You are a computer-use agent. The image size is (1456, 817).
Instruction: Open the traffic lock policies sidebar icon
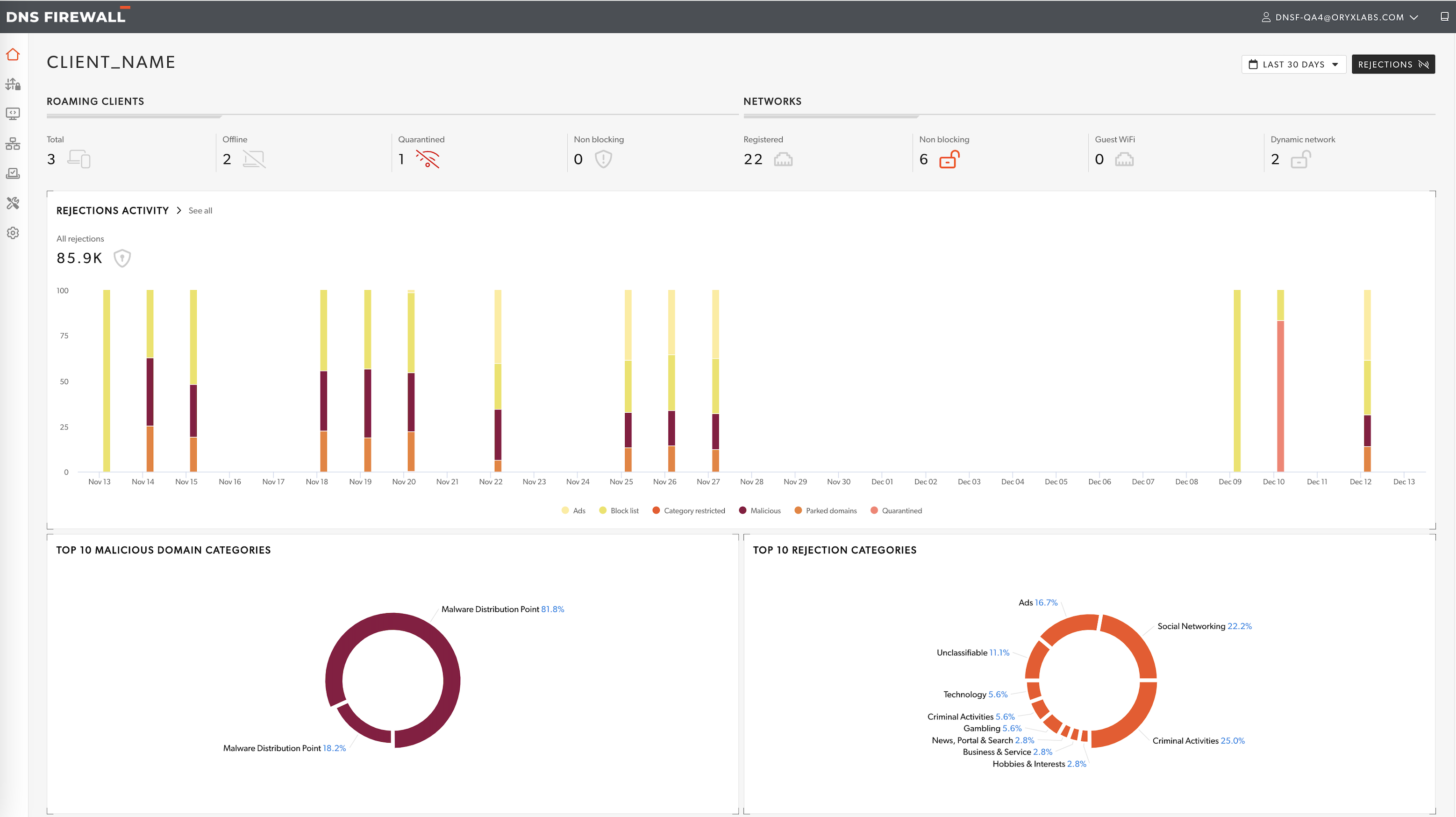pos(13,85)
